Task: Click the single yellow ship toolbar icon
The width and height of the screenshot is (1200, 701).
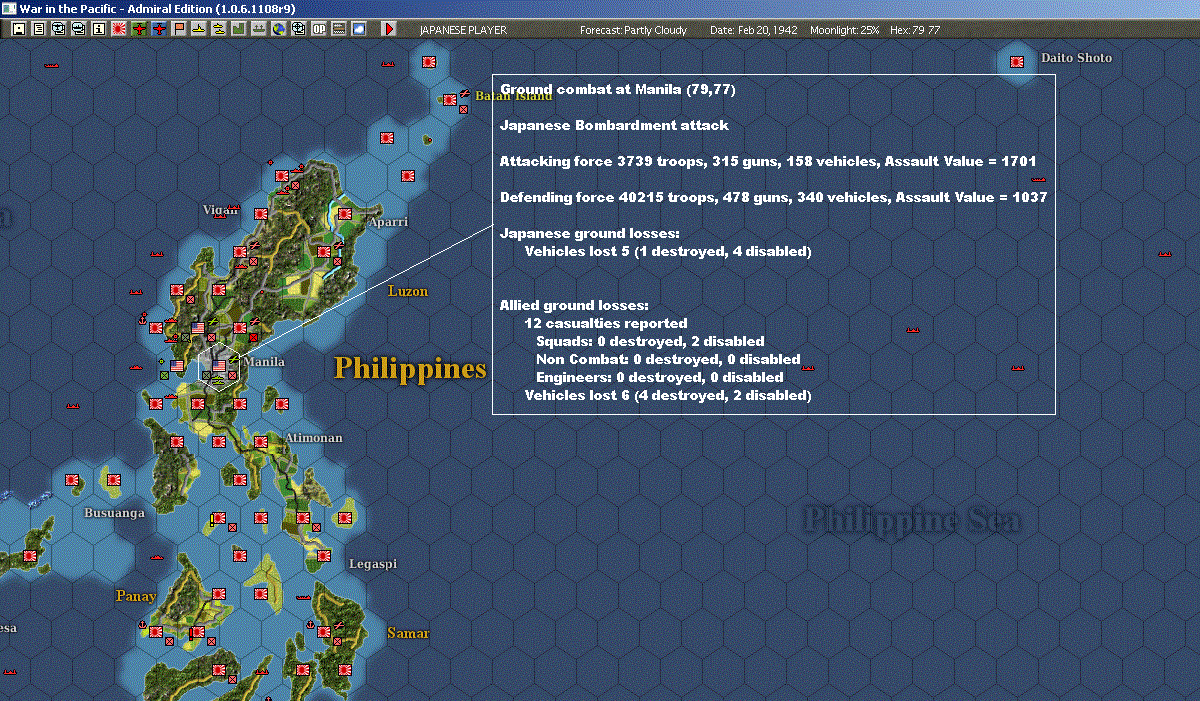Action: click(199, 29)
